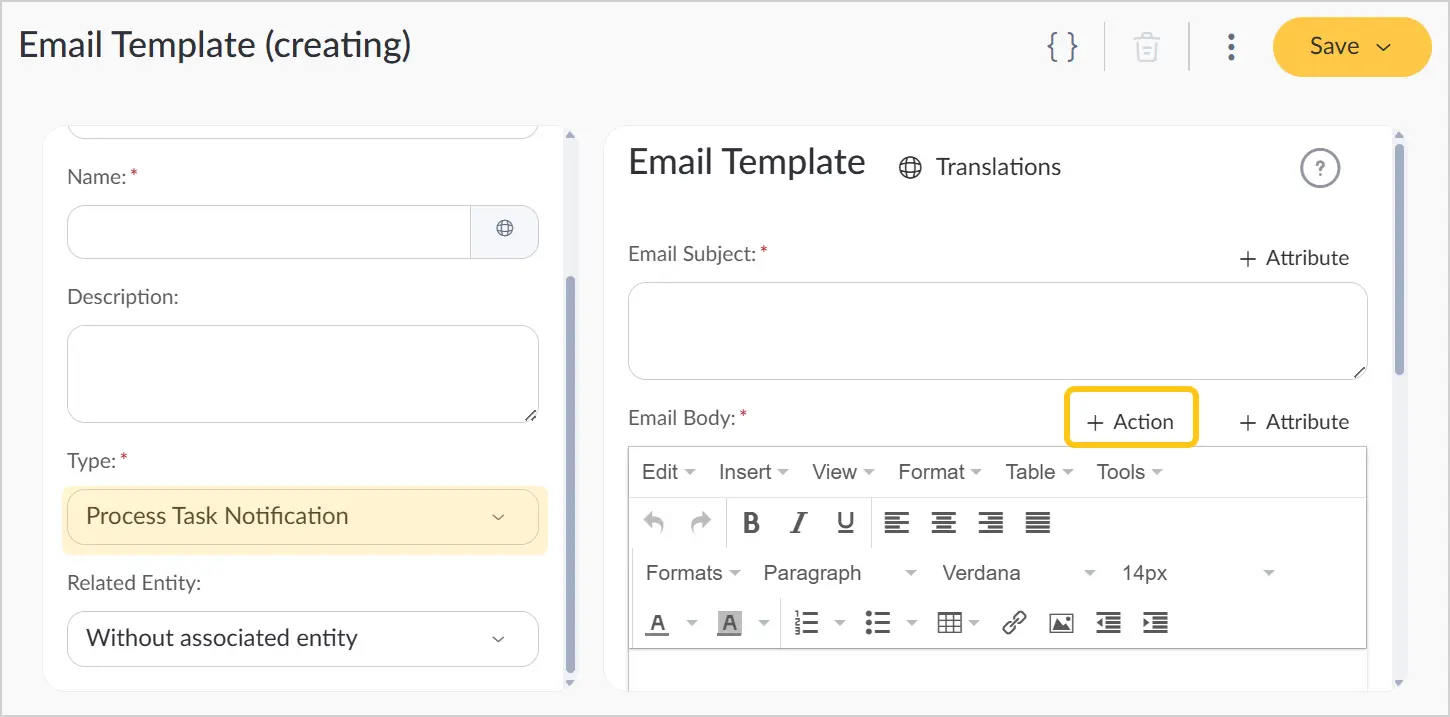Justify the text alignment
The width and height of the screenshot is (1450, 717).
pyautogui.click(x=1038, y=522)
